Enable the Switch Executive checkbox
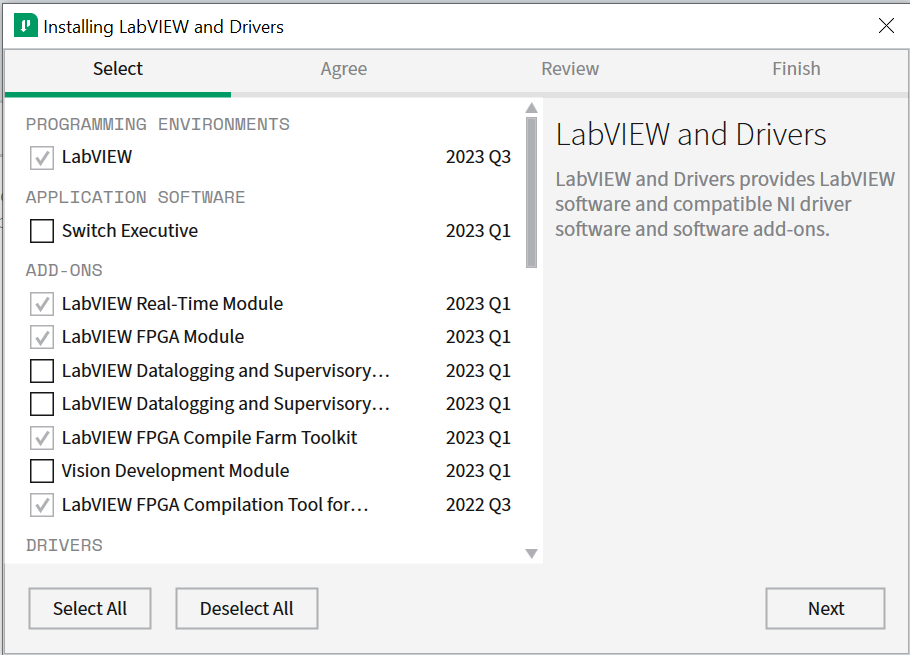The image size is (910, 655). pos(41,231)
